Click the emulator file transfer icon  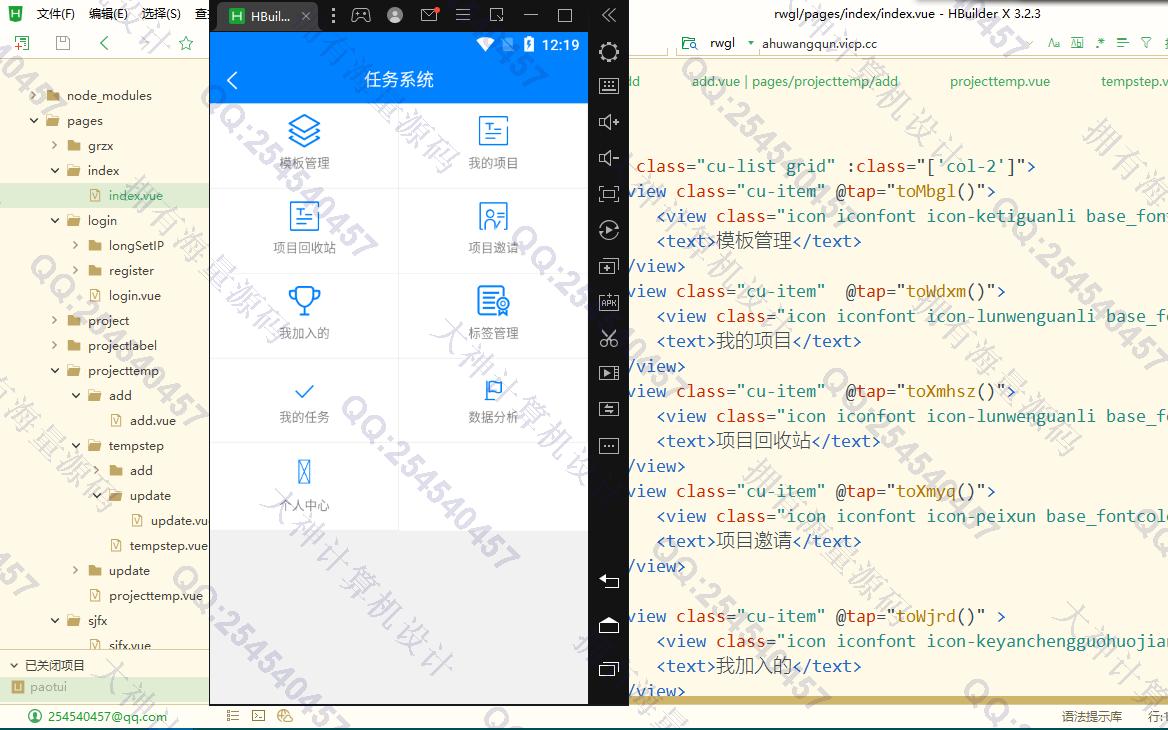[609, 409]
